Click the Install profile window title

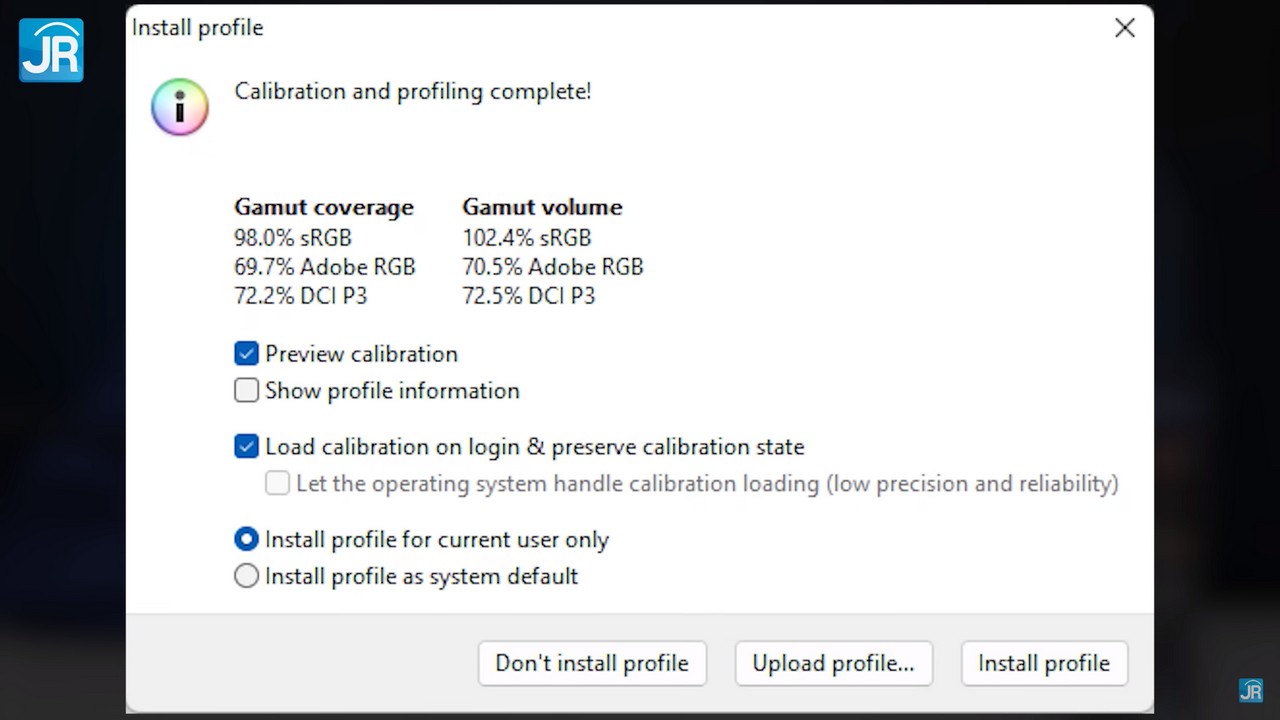(x=198, y=28)
